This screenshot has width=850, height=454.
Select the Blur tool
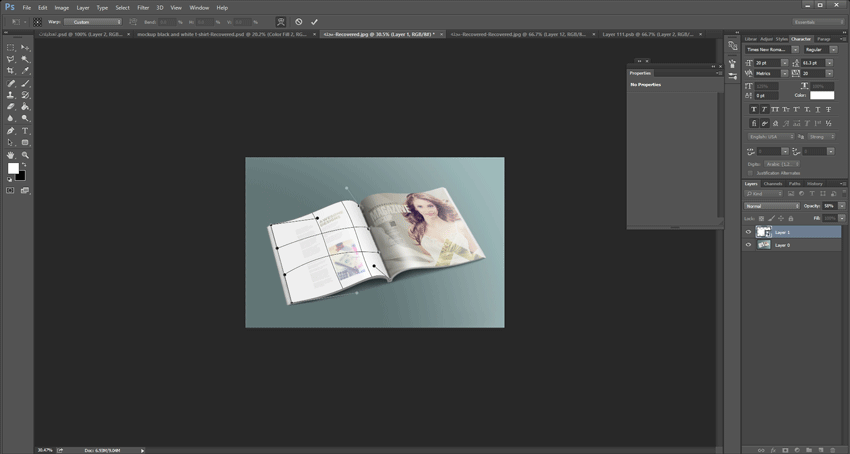coord(10,118)
